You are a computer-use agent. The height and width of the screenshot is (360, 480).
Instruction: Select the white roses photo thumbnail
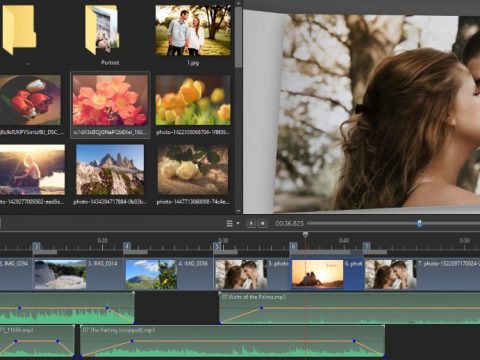(x=193, y=170)
